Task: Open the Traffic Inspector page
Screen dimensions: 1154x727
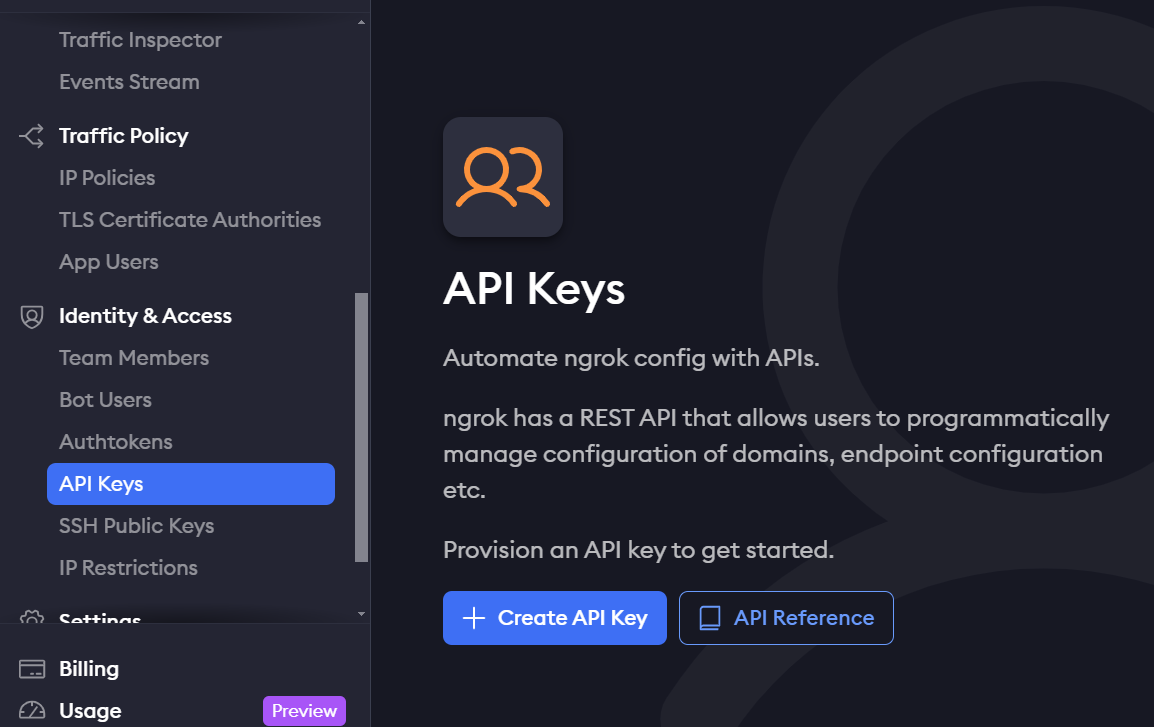Action: coord(140,40)
